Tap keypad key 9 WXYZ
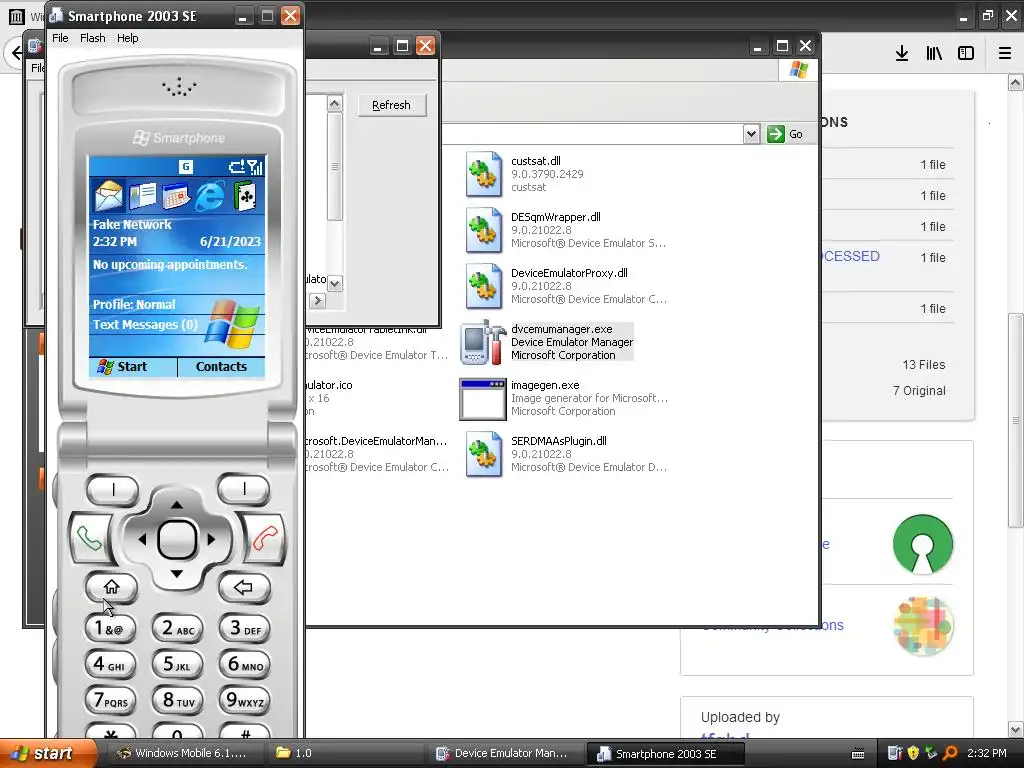This screenshot has width=1024, height=768. tap(244, 701)
